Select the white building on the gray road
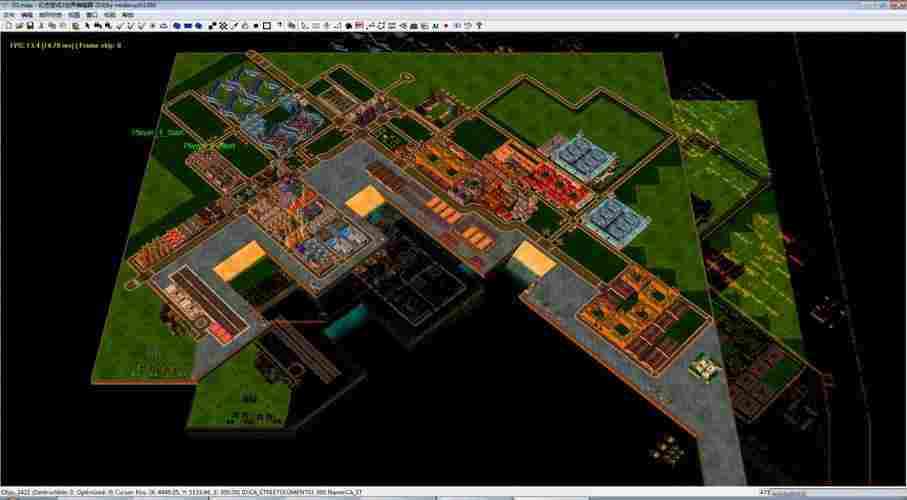Screen dimensions: 907x500 pyautogui.click(x=704, y=368)
